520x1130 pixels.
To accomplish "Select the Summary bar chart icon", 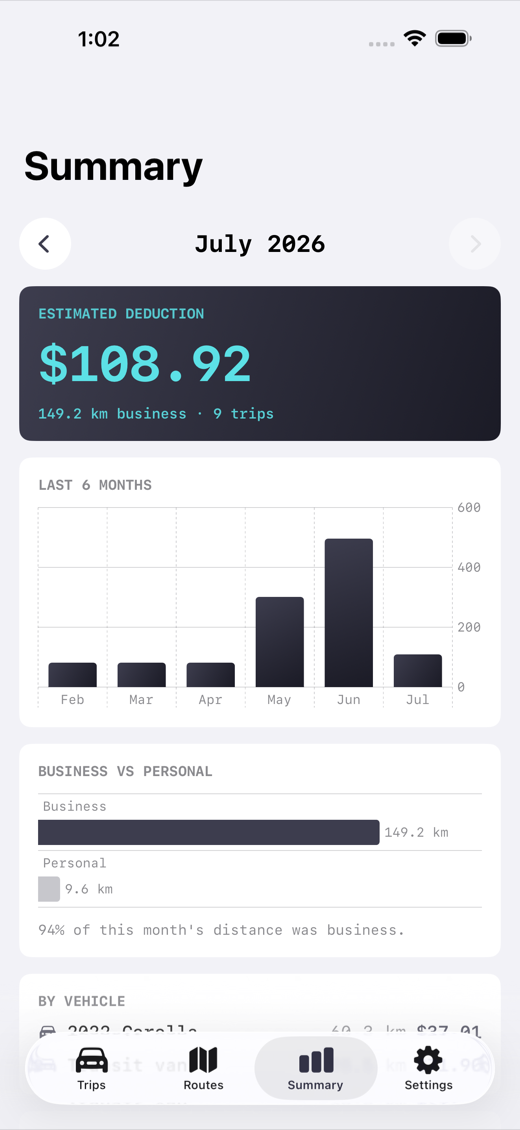I will (315, 1060).
